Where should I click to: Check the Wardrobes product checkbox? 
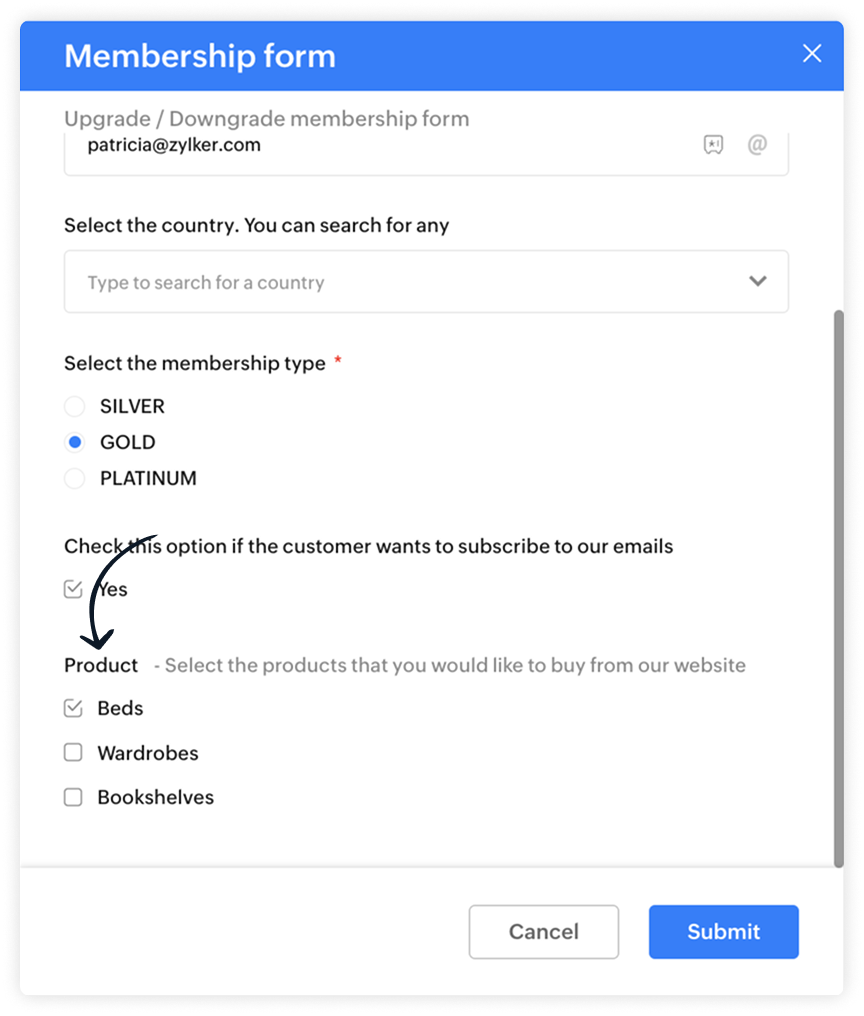[x=73, y=752]
